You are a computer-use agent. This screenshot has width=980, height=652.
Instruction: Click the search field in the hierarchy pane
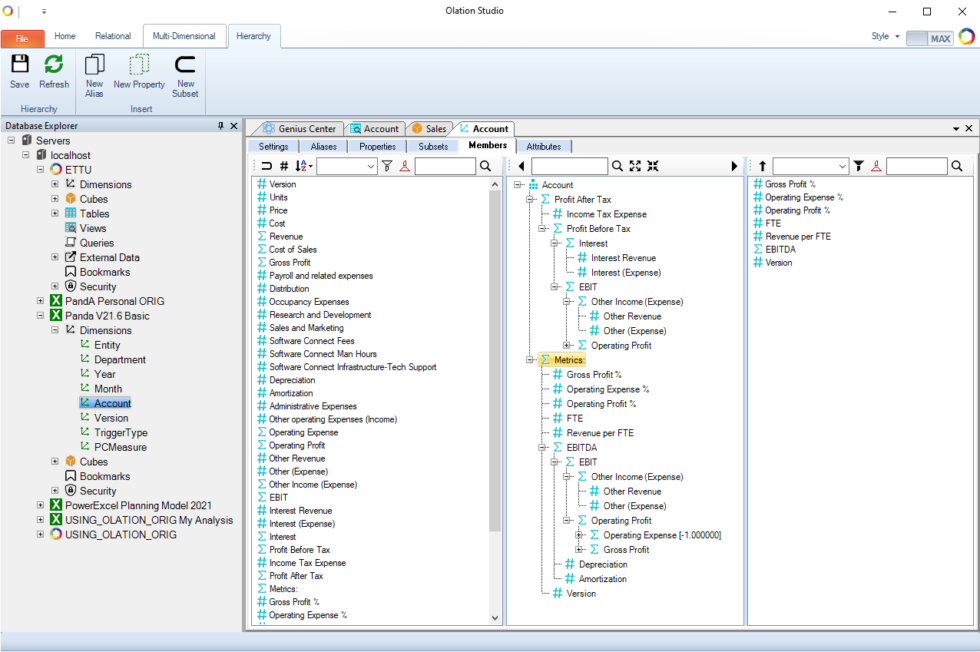click(569, 166)
